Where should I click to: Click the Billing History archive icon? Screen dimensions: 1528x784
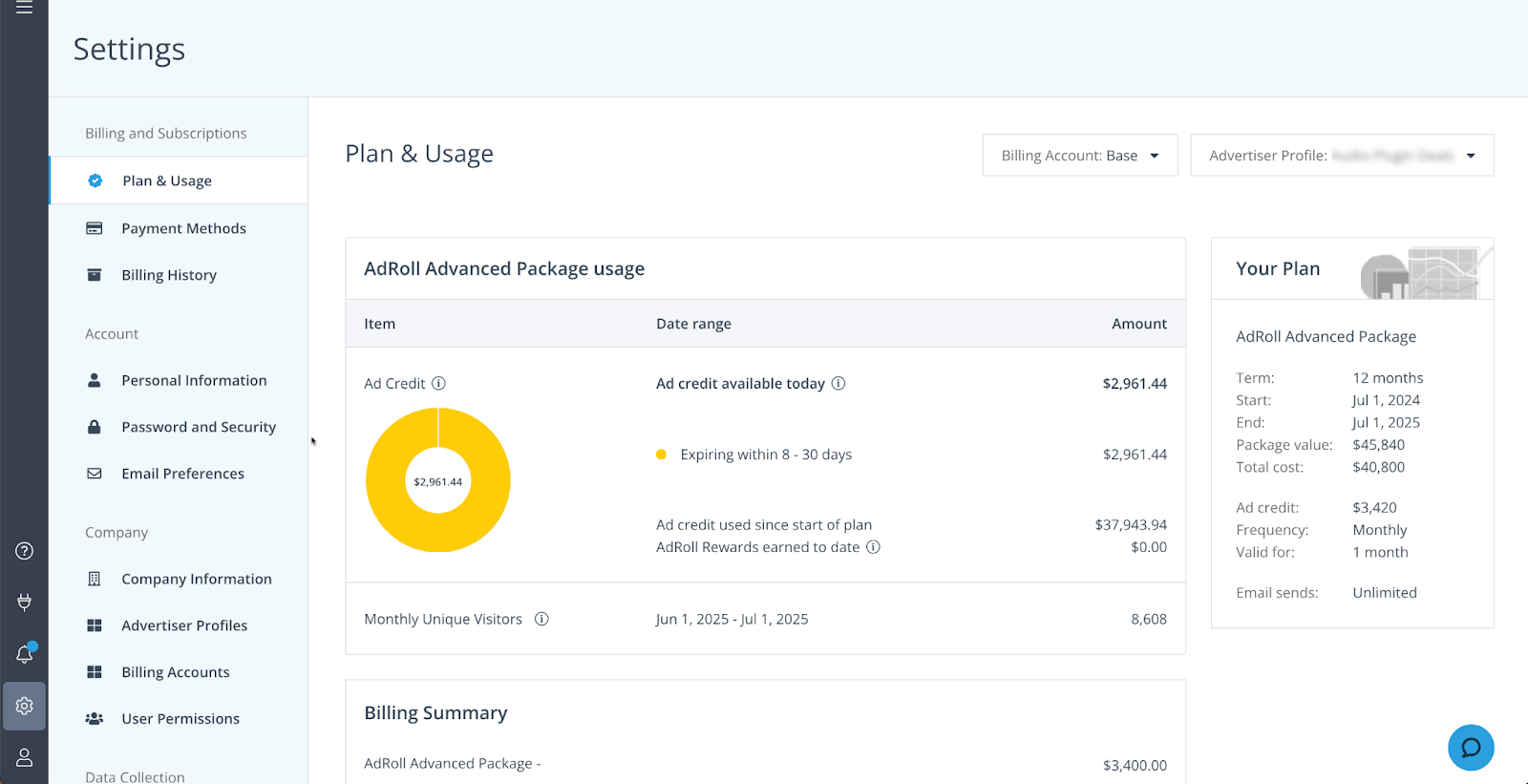95,275
